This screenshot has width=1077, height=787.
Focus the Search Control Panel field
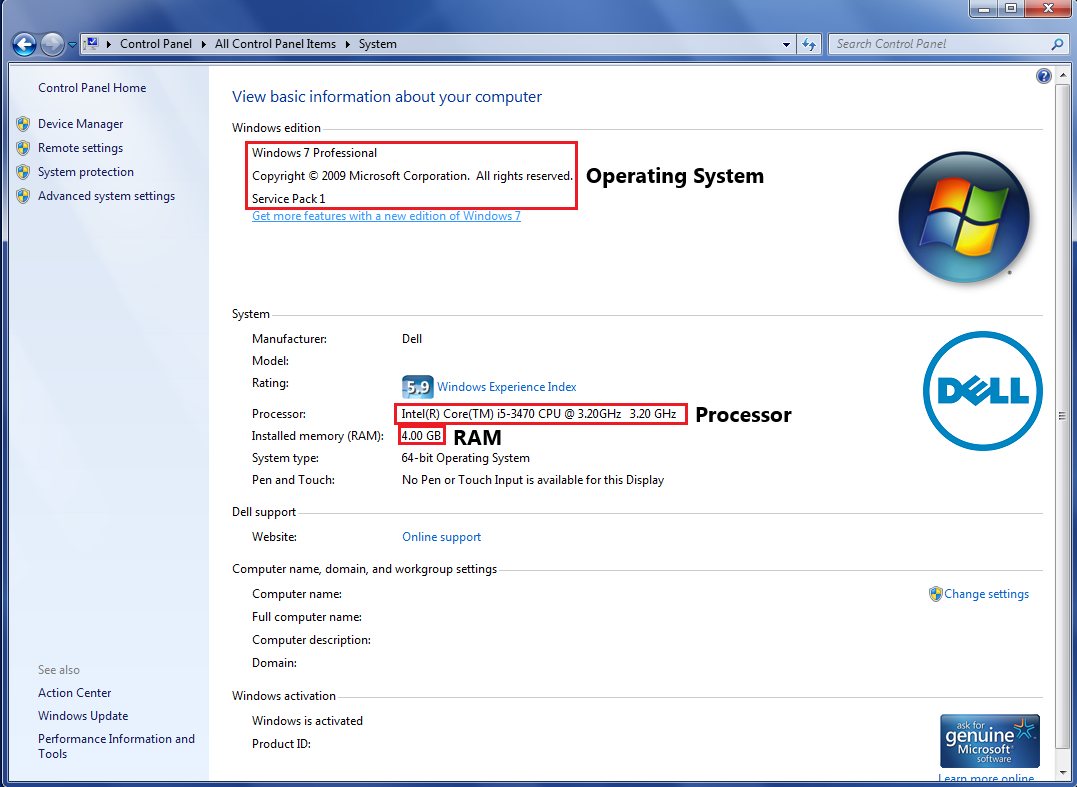948,44
